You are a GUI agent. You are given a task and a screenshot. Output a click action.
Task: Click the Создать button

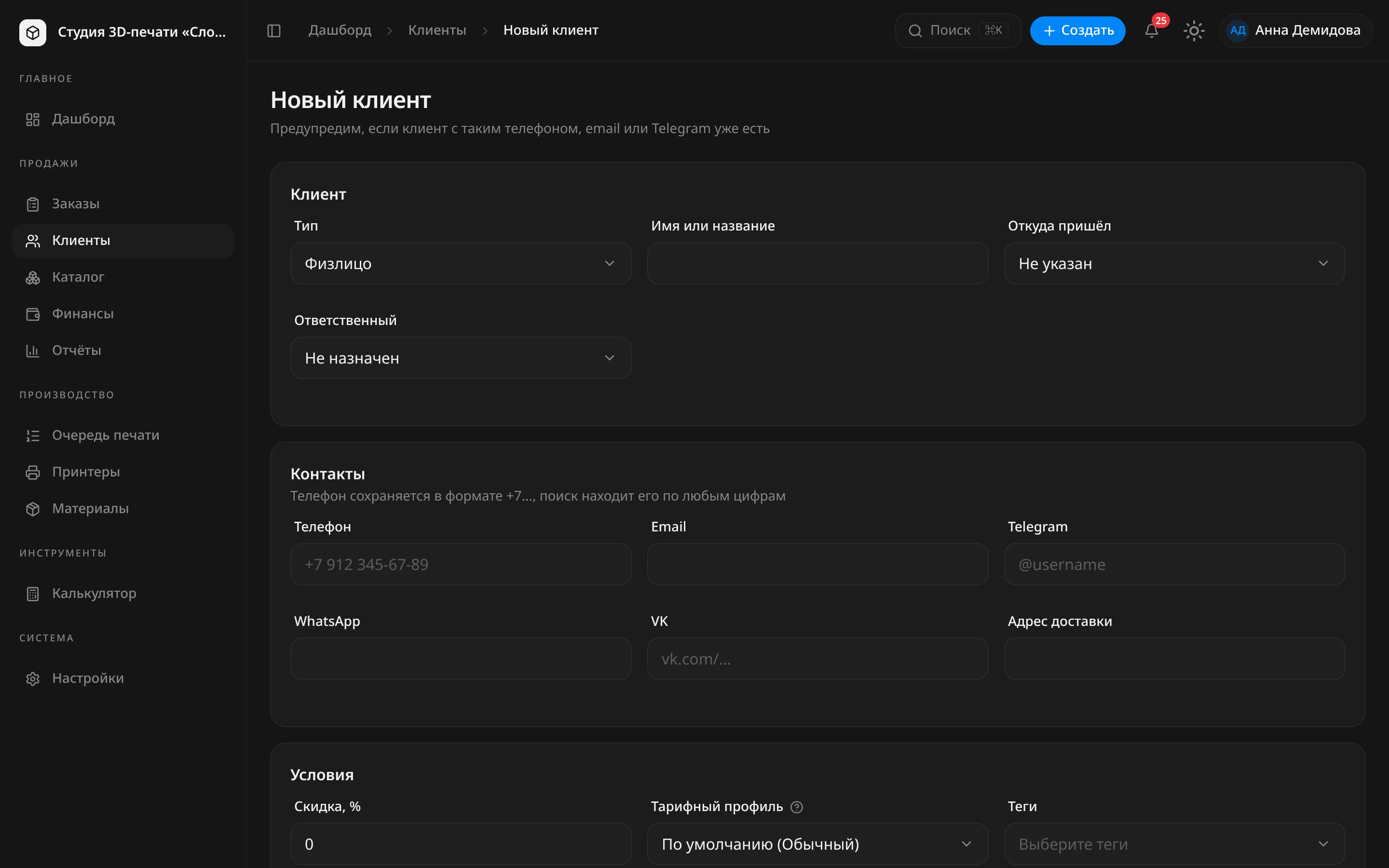click(1077, 30)
